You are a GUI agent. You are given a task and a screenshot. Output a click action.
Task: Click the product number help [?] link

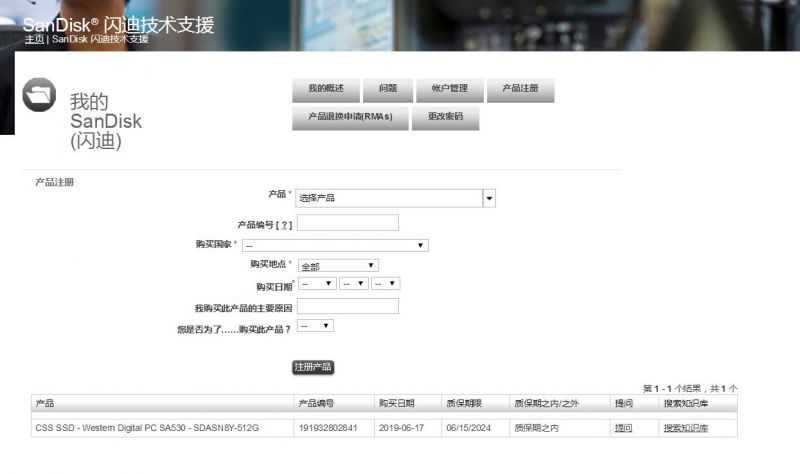[286, 225]
